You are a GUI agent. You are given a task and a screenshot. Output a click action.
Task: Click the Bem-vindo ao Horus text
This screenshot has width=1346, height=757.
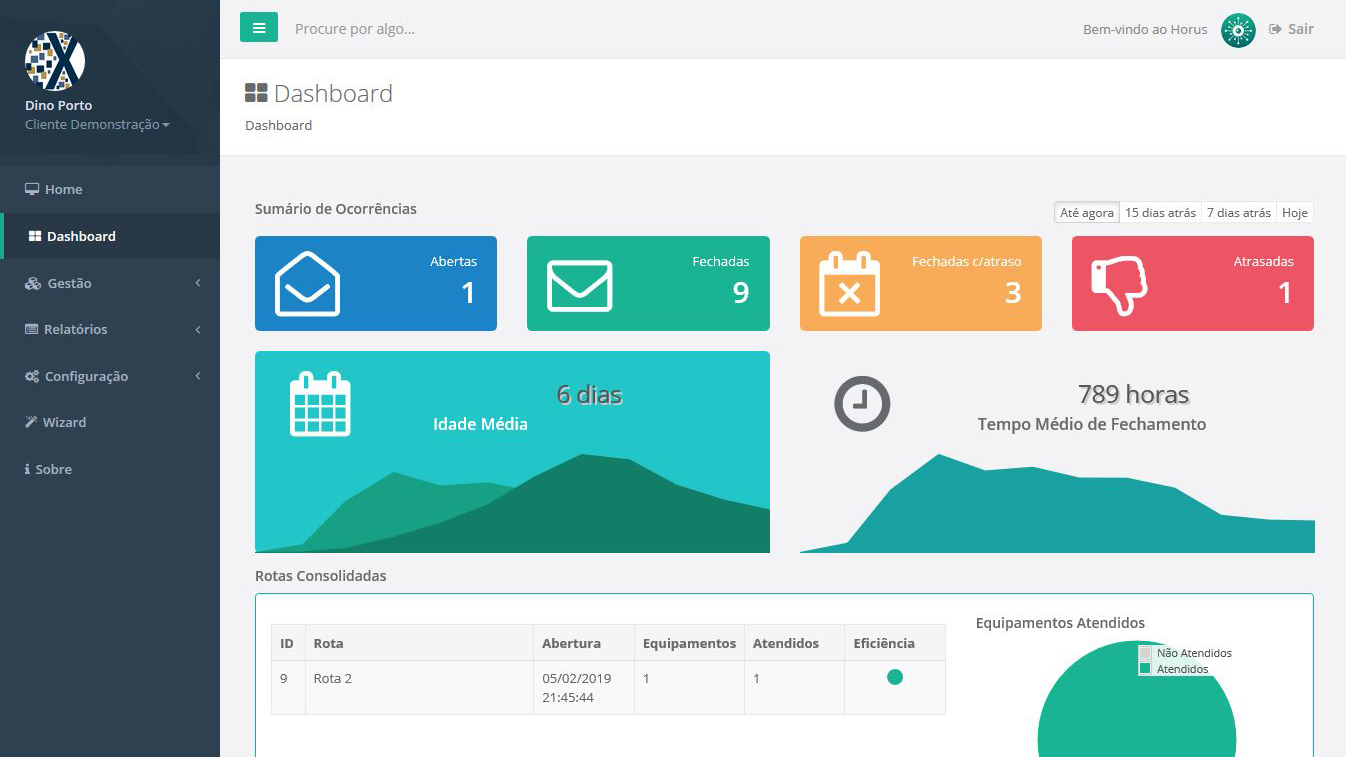tap(1145, 30)
